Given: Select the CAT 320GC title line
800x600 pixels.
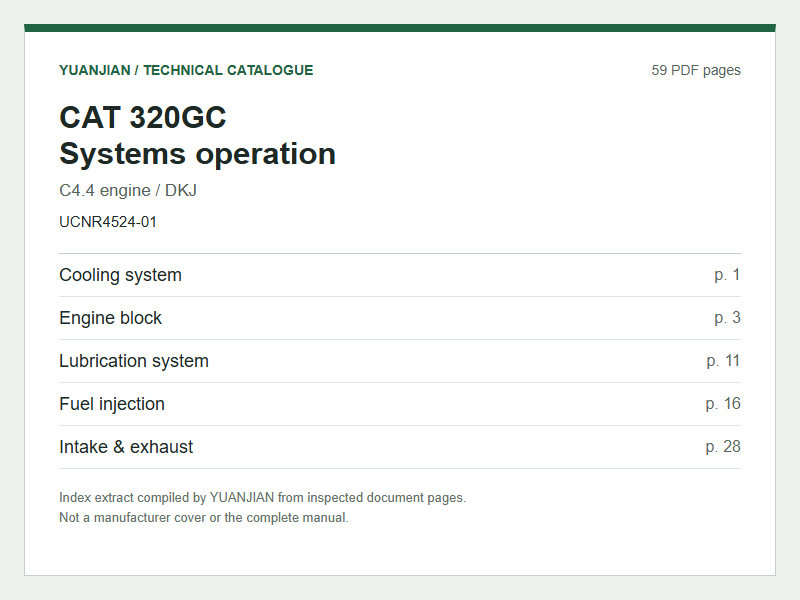Looking at the screenshot, I should (143, 117).
